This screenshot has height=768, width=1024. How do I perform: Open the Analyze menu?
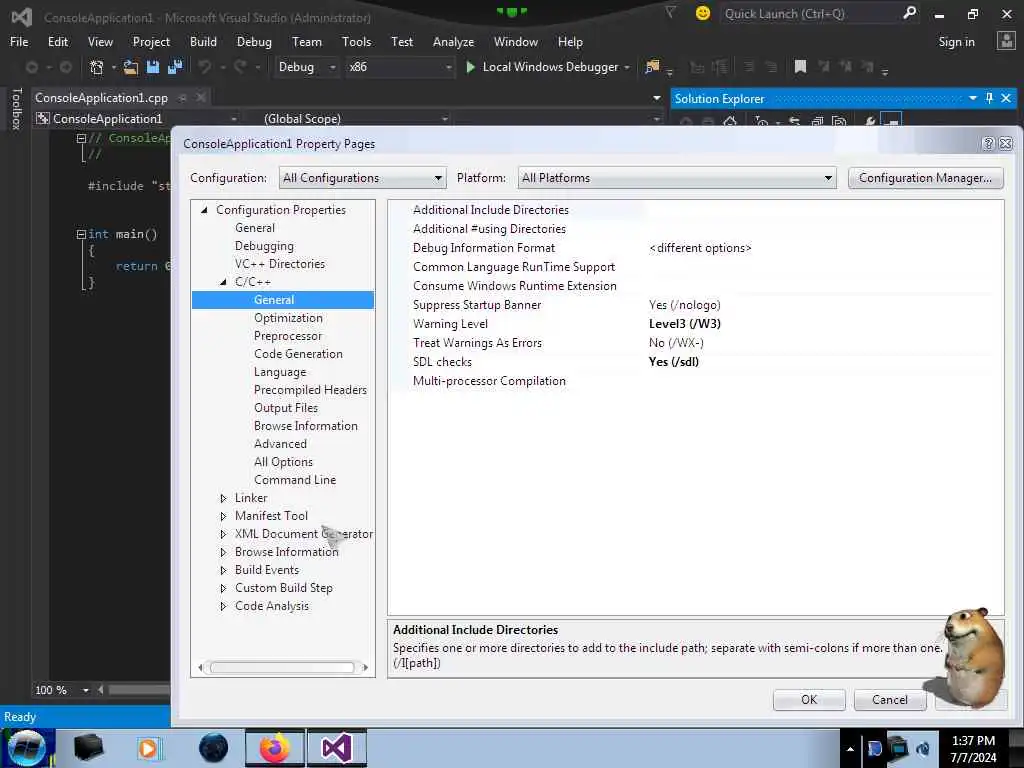pos(453,41)
